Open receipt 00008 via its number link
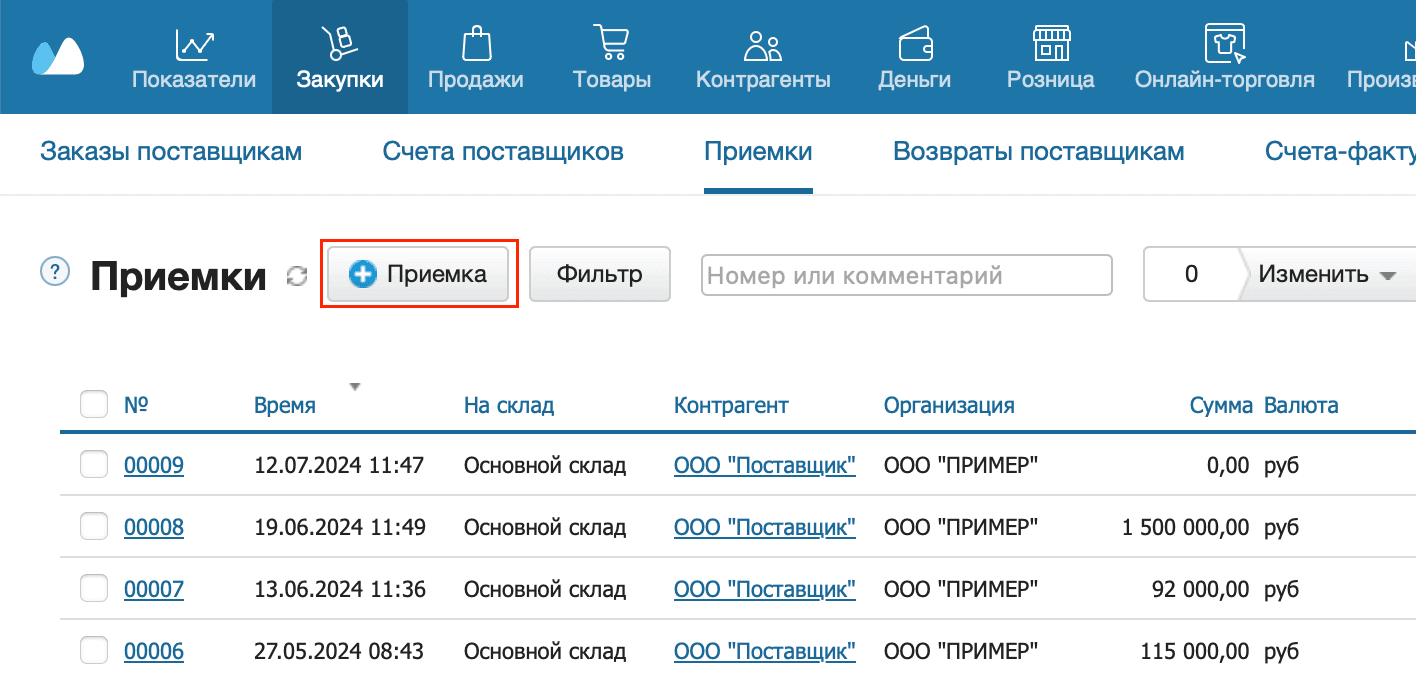1416x676 pixels. 154,527
